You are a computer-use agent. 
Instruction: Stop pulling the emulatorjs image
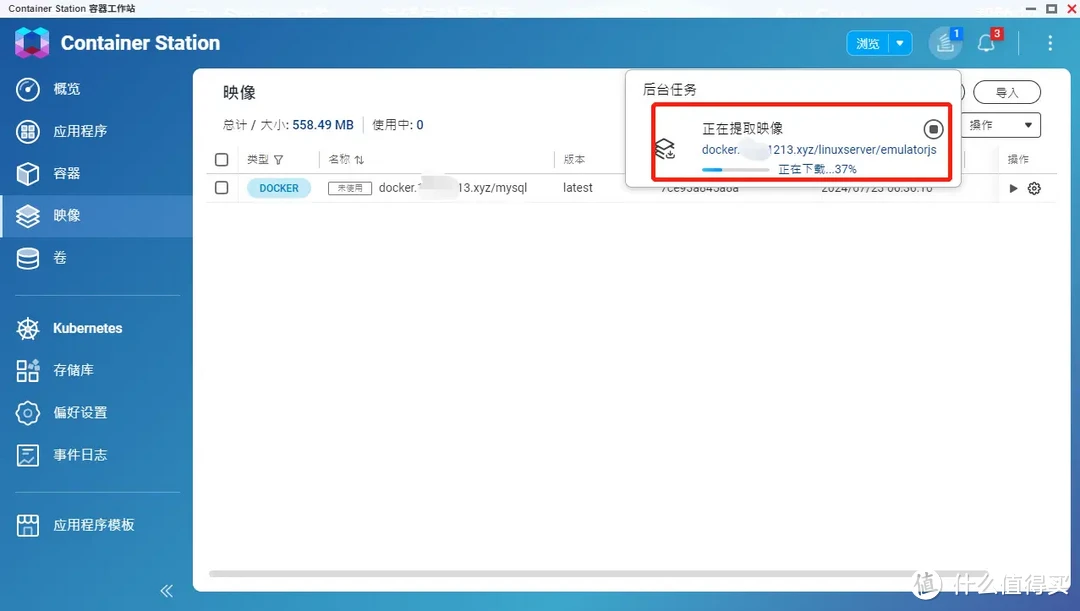[933, 128]
